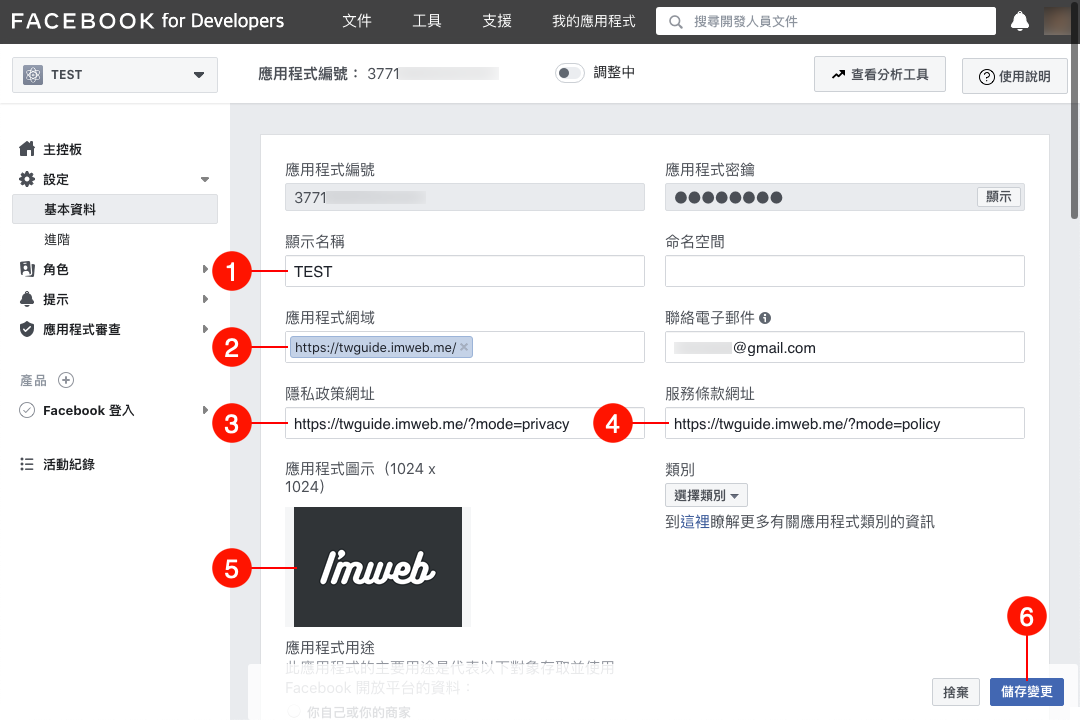This screenshot has width=1080, height=720.
Task: Follow the 這裡 link about categories
Action: 695,522
